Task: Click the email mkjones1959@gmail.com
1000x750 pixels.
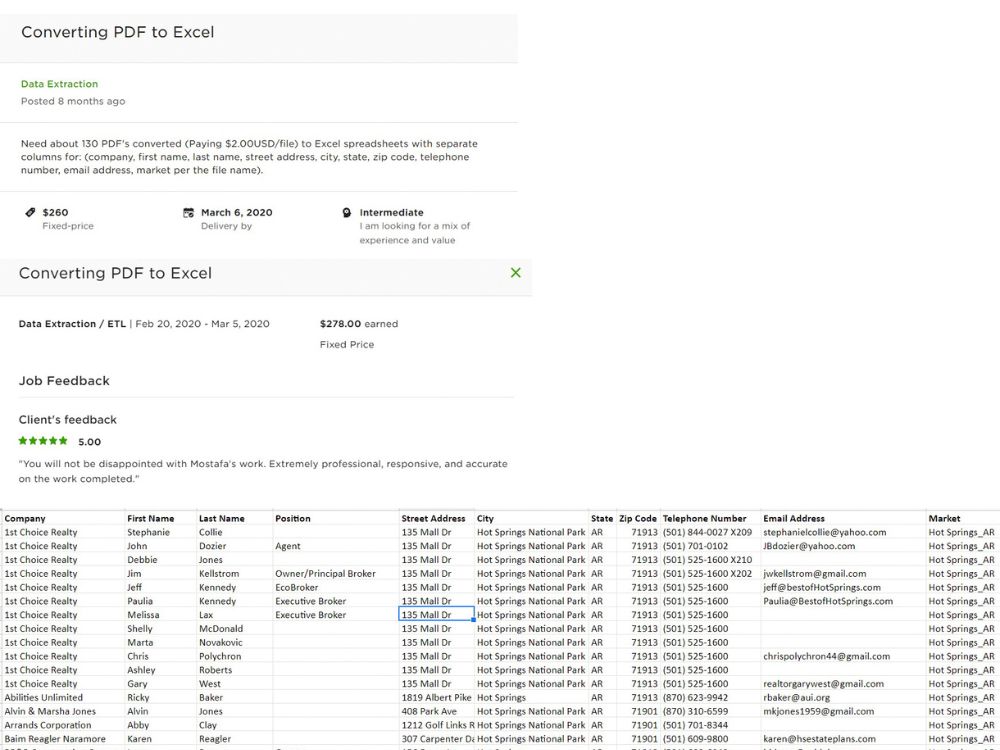Action: coord(818,711)
